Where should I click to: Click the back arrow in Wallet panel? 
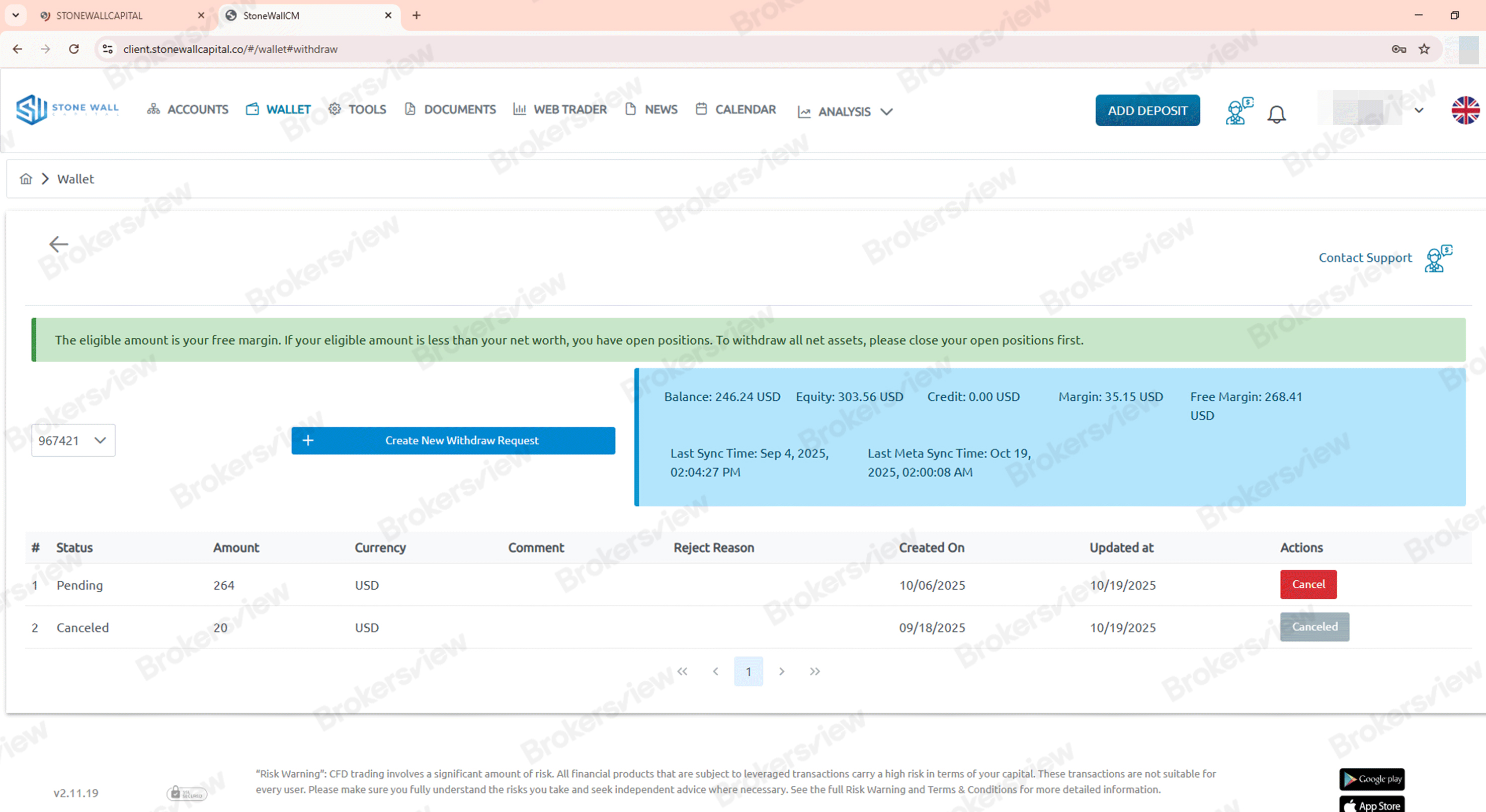(58, 244)
